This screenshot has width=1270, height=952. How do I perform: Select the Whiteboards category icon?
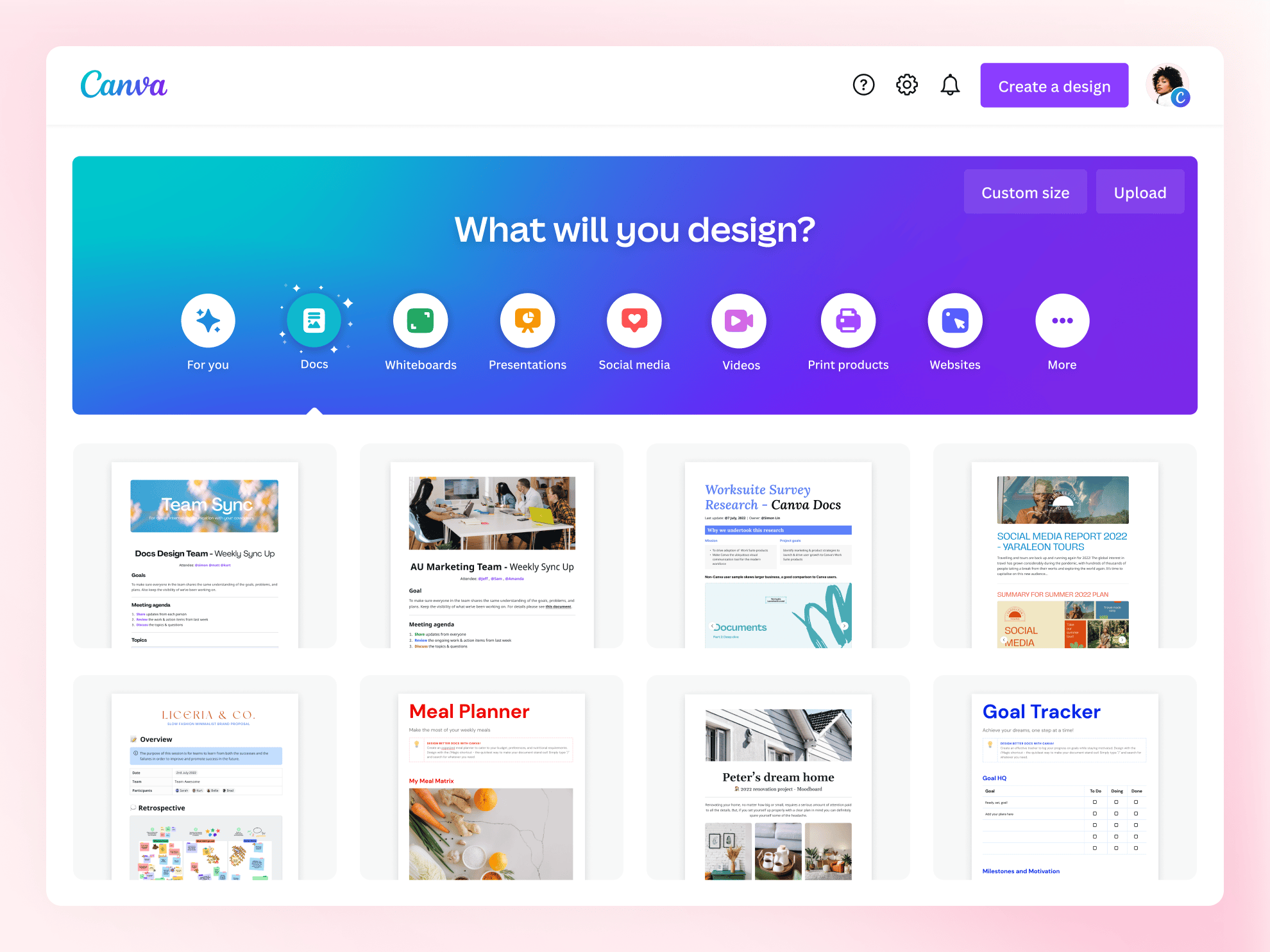(421, 321)
